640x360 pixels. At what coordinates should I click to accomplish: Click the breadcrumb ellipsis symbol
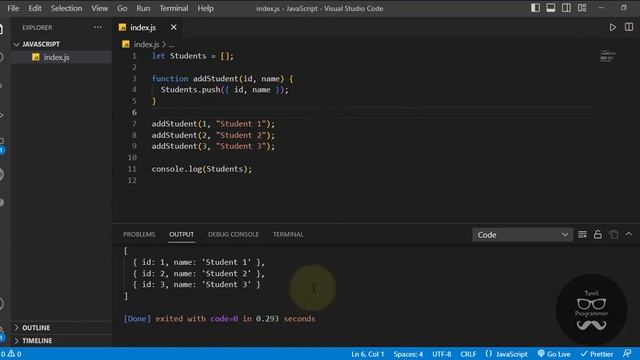click(x=171, y=44)
